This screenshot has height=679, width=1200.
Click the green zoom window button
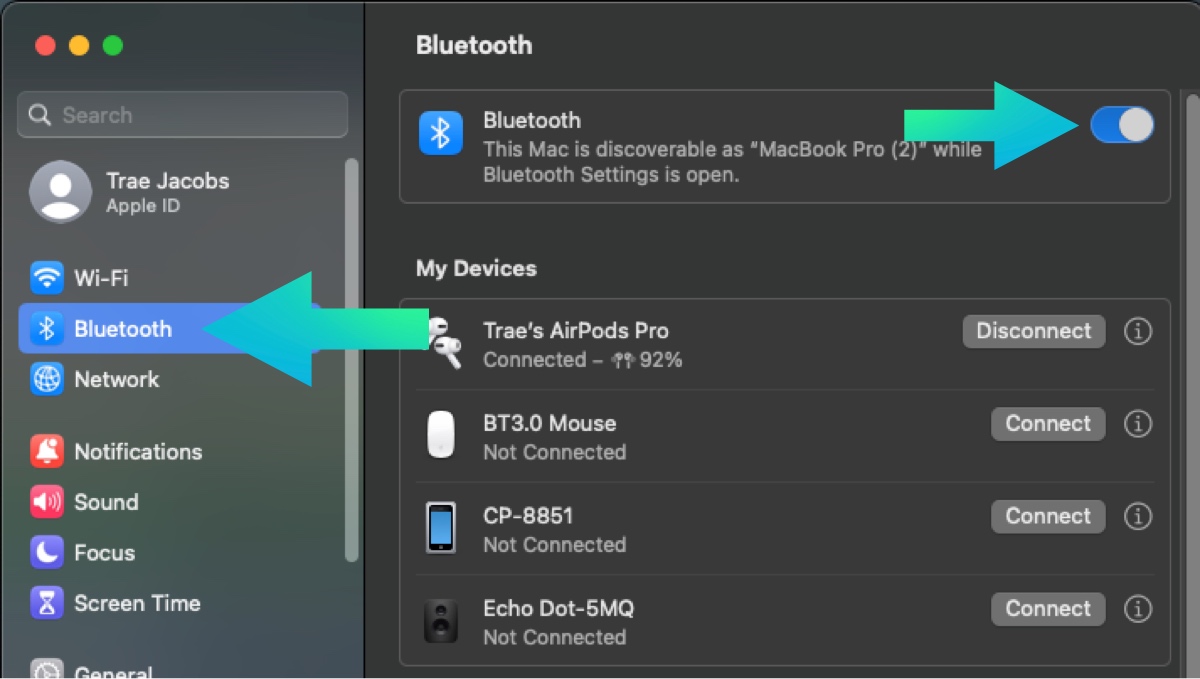coord(113,46)
